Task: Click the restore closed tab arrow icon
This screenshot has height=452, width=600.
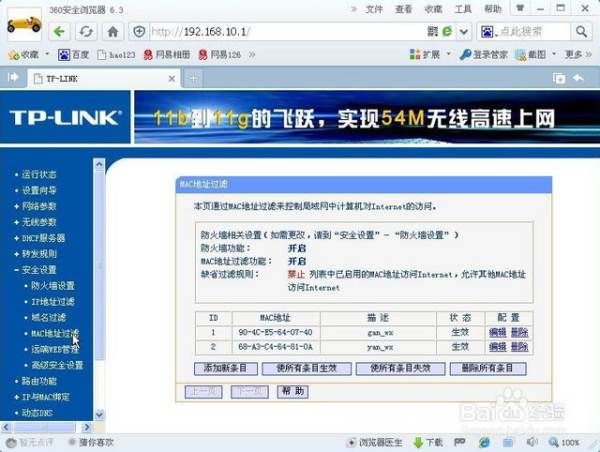Action: pyautogui.click(x=578, y=78)
